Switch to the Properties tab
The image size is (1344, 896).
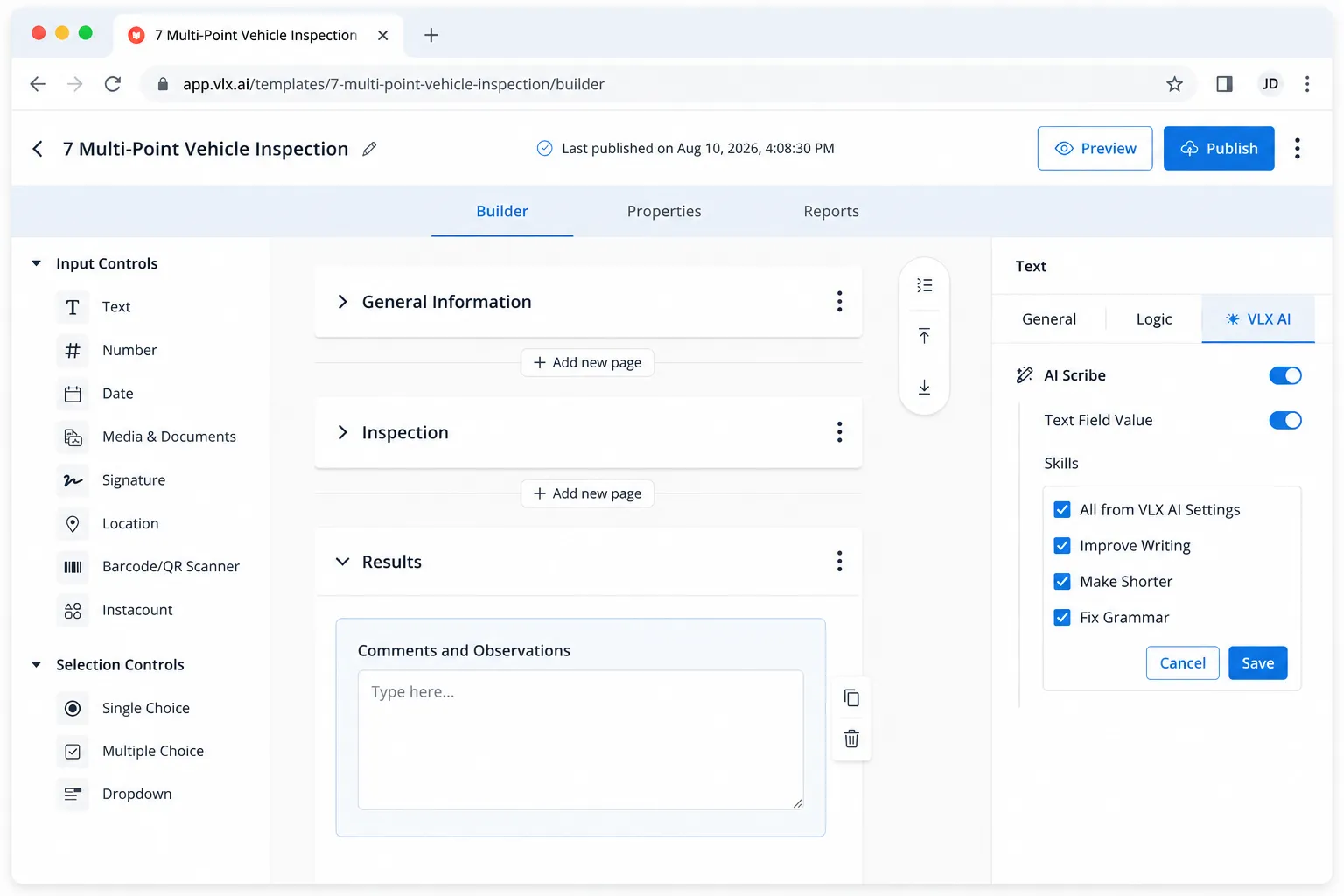pyautogui.click(x=664, y=211)
